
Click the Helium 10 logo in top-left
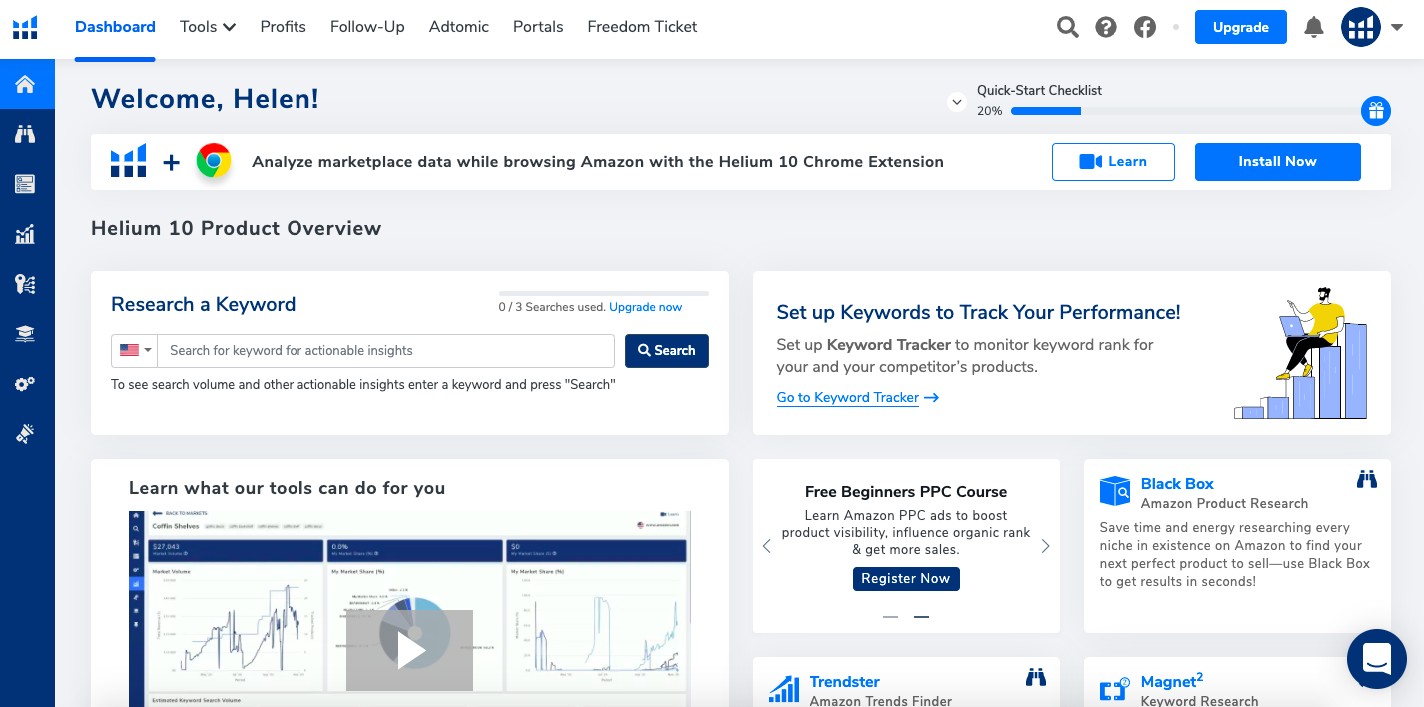[x=25, y=27]
